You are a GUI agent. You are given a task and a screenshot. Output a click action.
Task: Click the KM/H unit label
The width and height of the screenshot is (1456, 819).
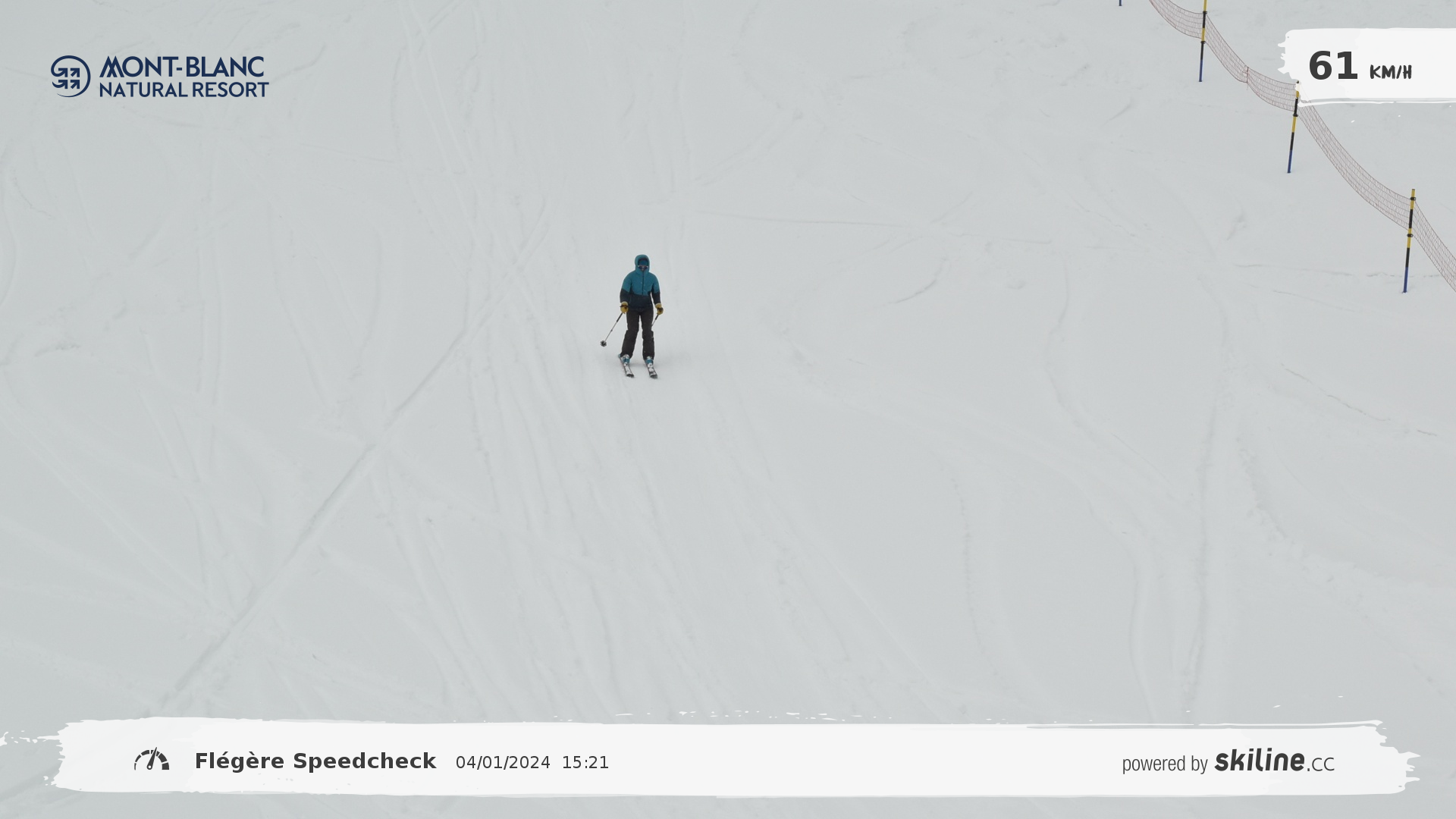pyautogui.click(x=1390, y=73)
